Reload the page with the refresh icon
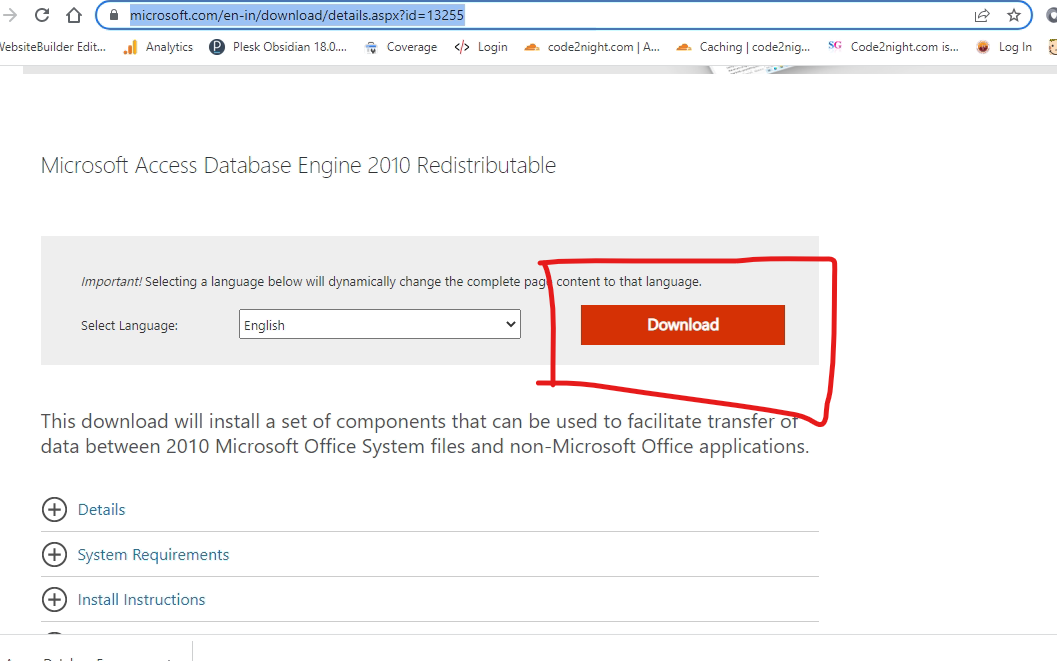Viewport: 1057px width, 661px height. click(x=42, y=15)
